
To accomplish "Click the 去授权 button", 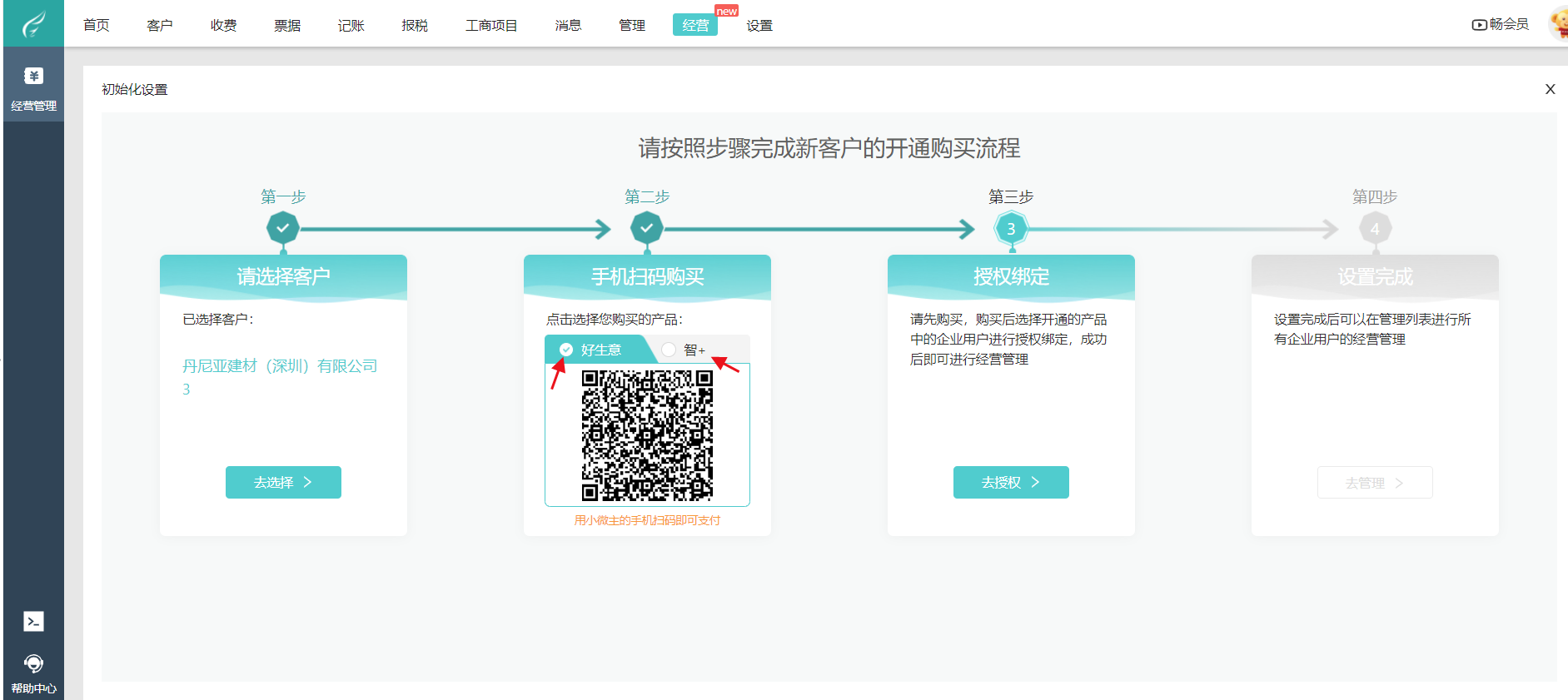I will pos(1011,482).
